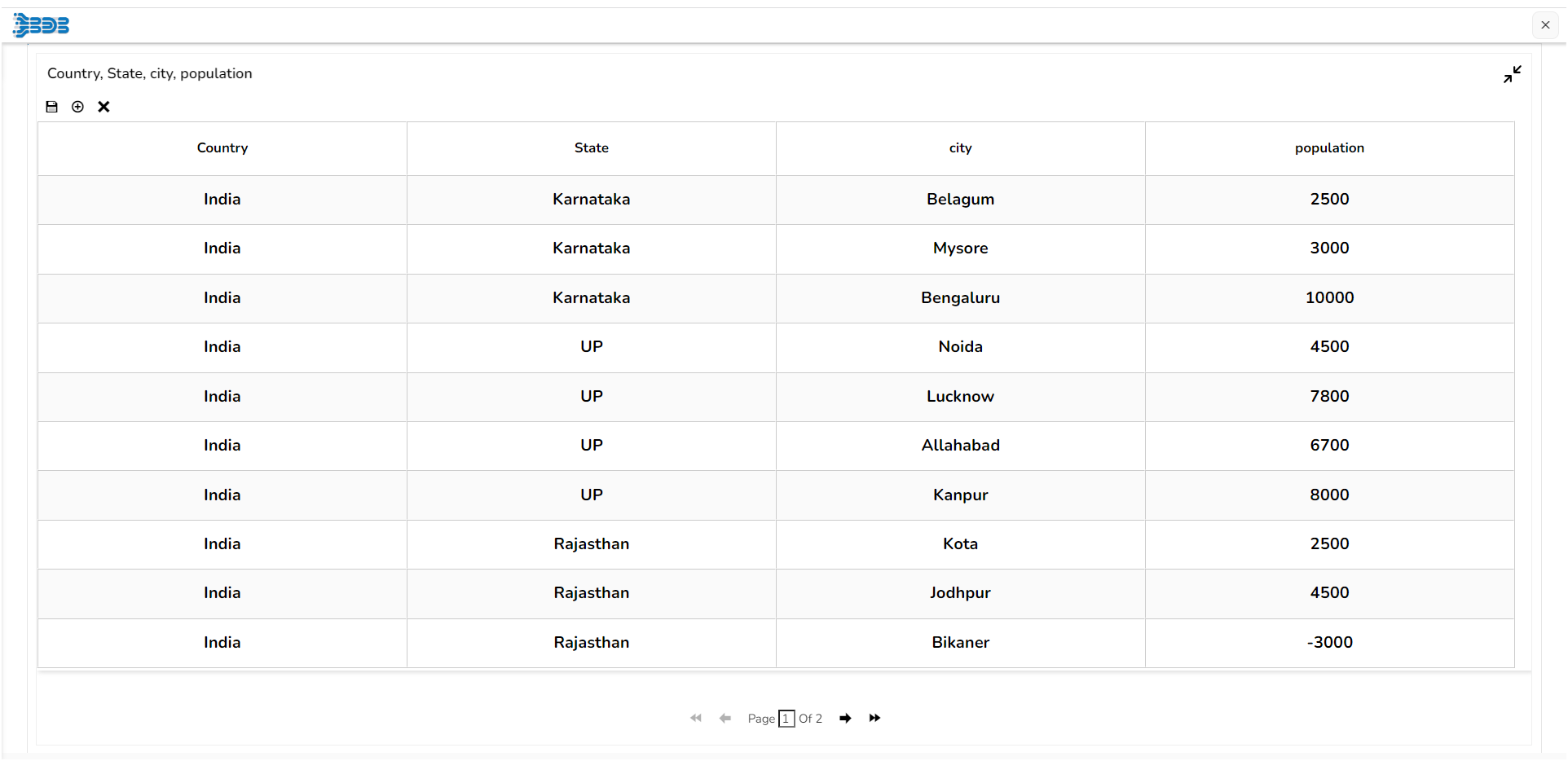Click the X delete icon above the table

(x=104, y=107)
